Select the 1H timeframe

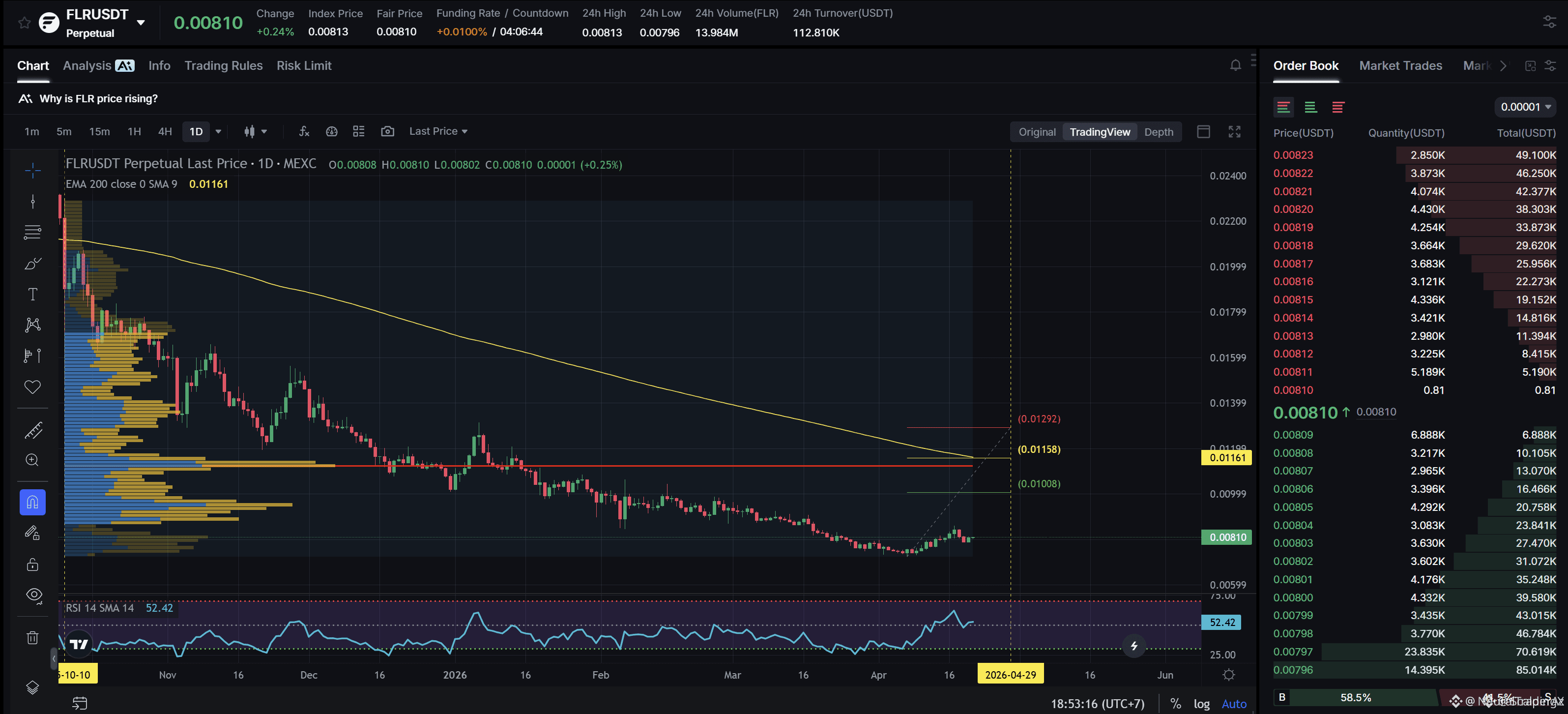pos(134,131)
